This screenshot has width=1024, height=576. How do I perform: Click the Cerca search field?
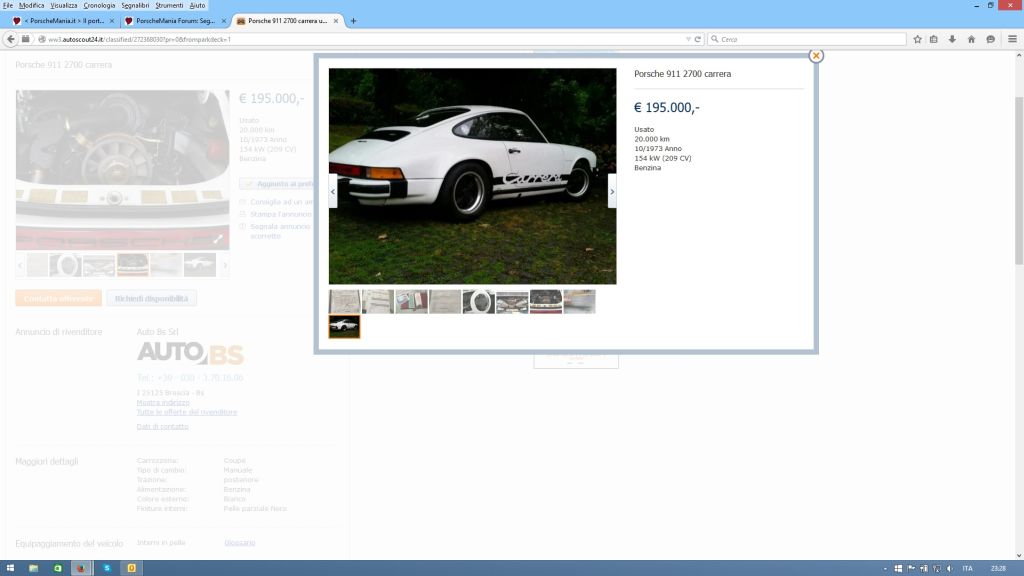(x=807, y=39)
